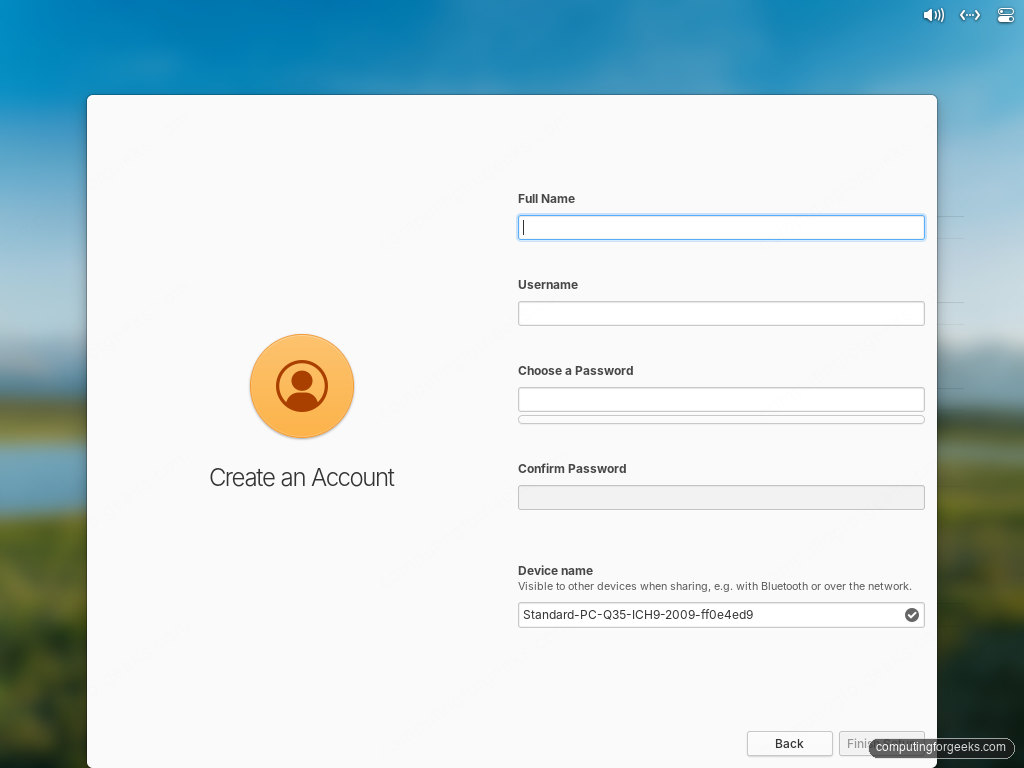Focus the Full Name field
Screen dimensions: 1024x768
[721, 227]
